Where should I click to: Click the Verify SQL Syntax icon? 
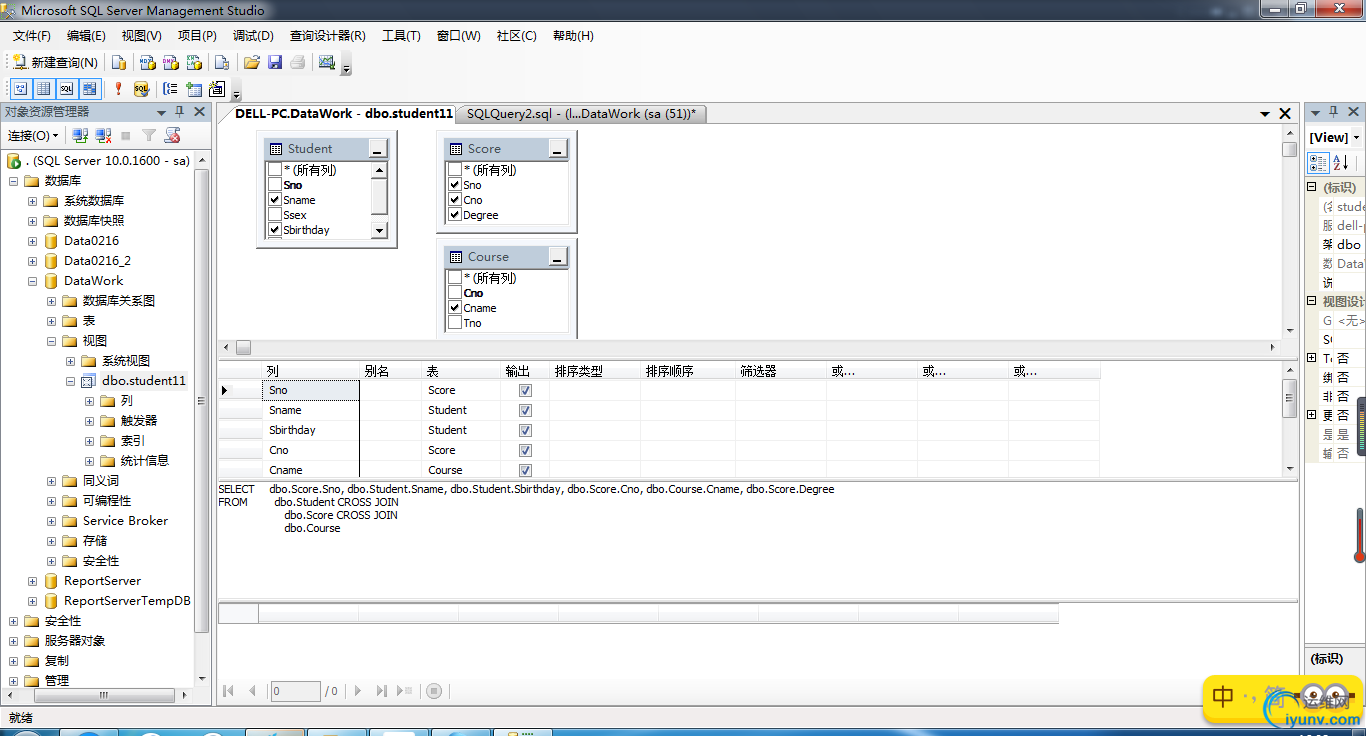click(x=141, y=89)
